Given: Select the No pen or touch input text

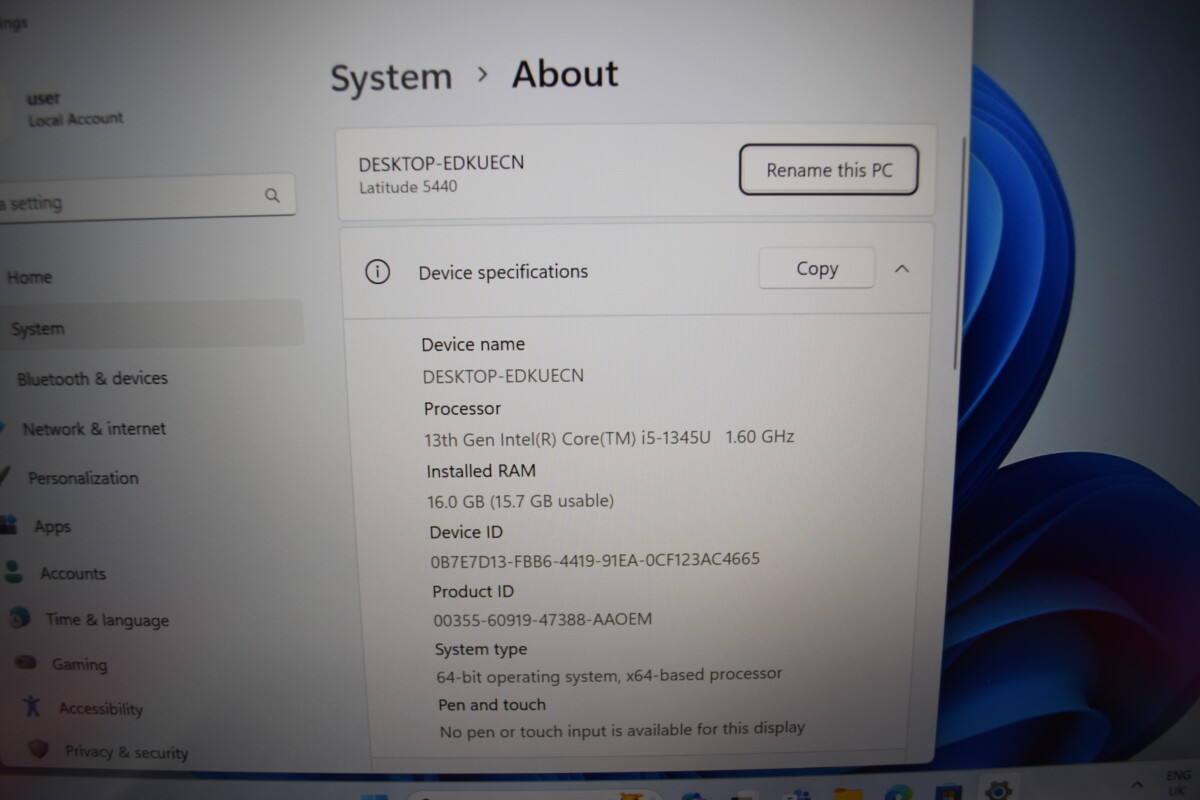Looking at the screenshot, I should pos(622,729).
